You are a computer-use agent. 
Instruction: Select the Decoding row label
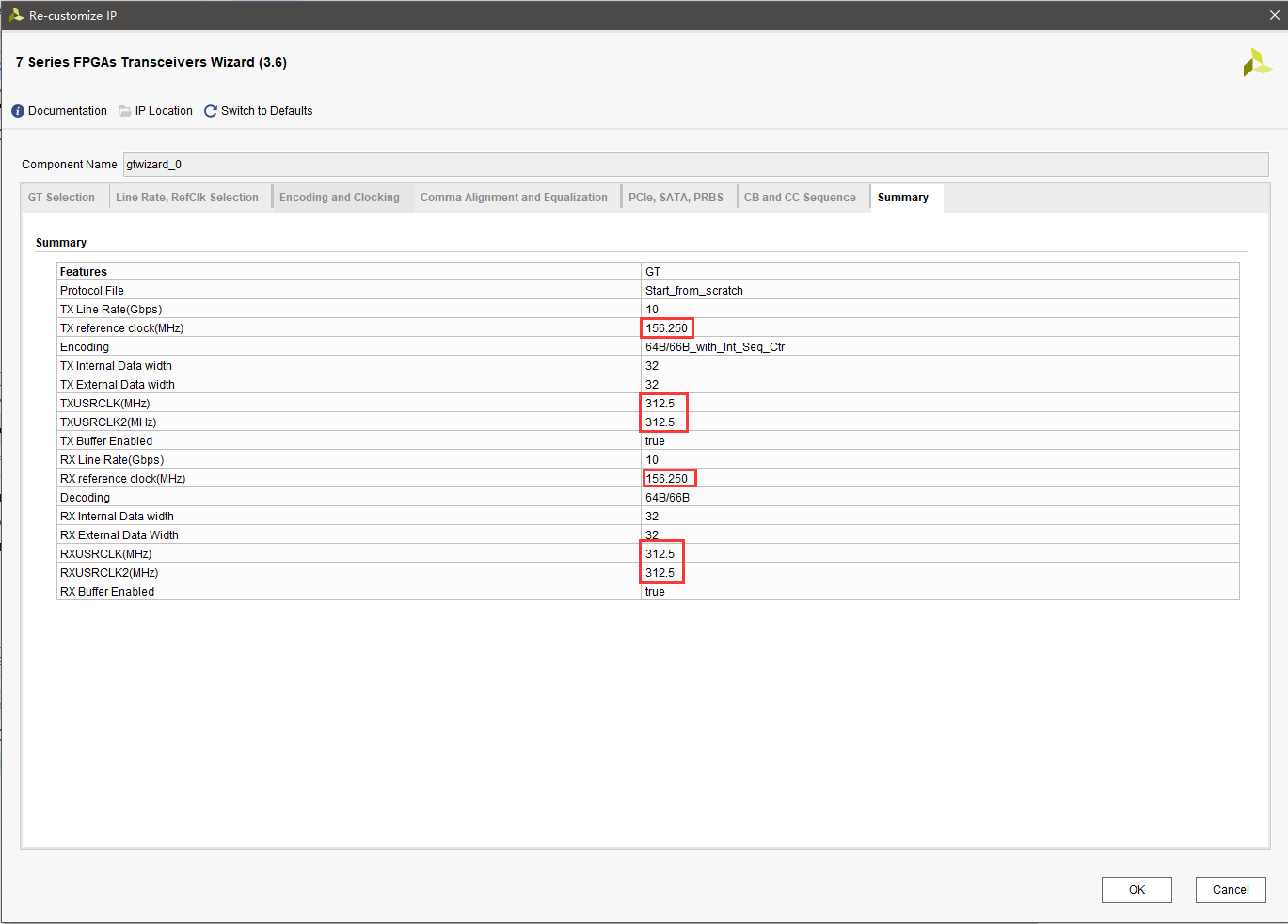pos(85,498)
